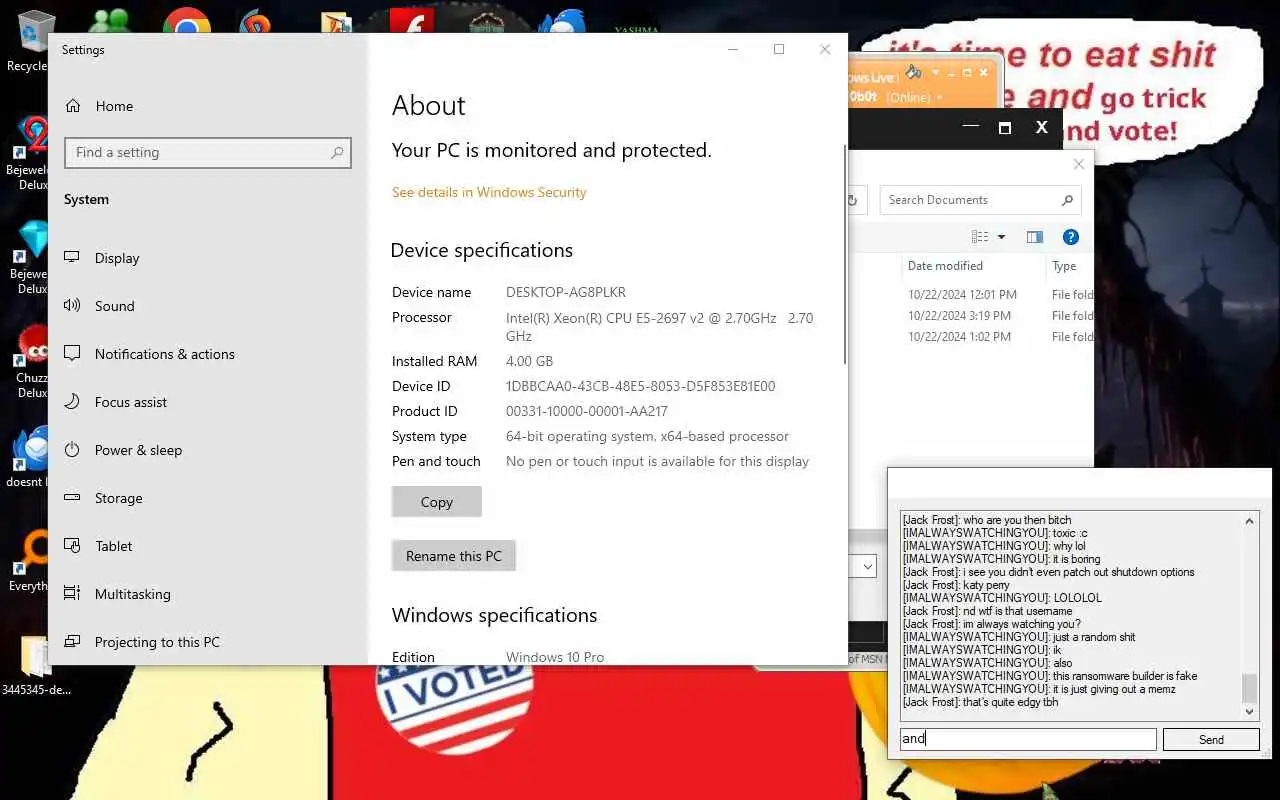Select the row dated 10/22/2024 1:02 PM
This screenshot has height=800, width=1280.
971,337
